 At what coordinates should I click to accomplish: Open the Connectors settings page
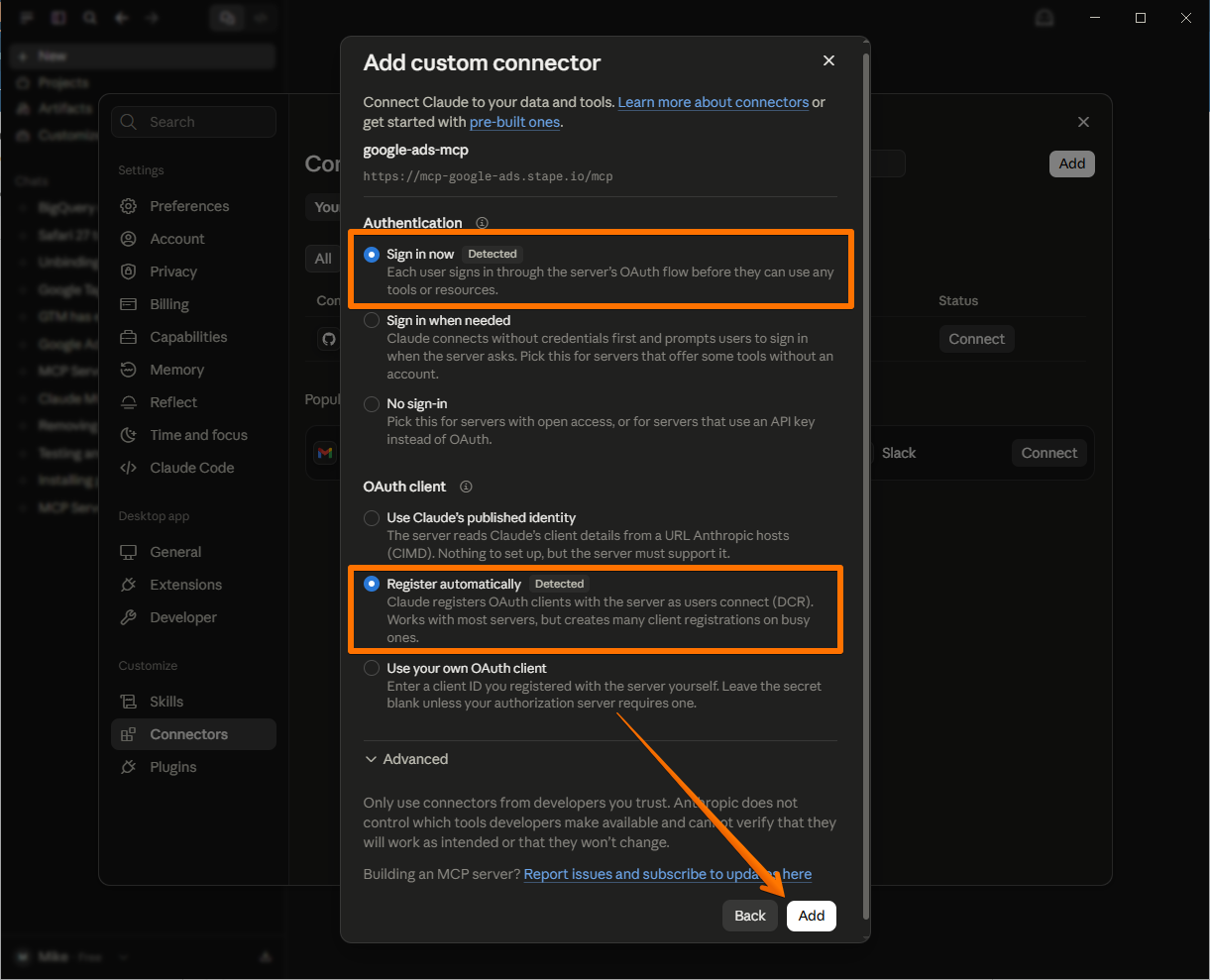[x=193, y=734]
